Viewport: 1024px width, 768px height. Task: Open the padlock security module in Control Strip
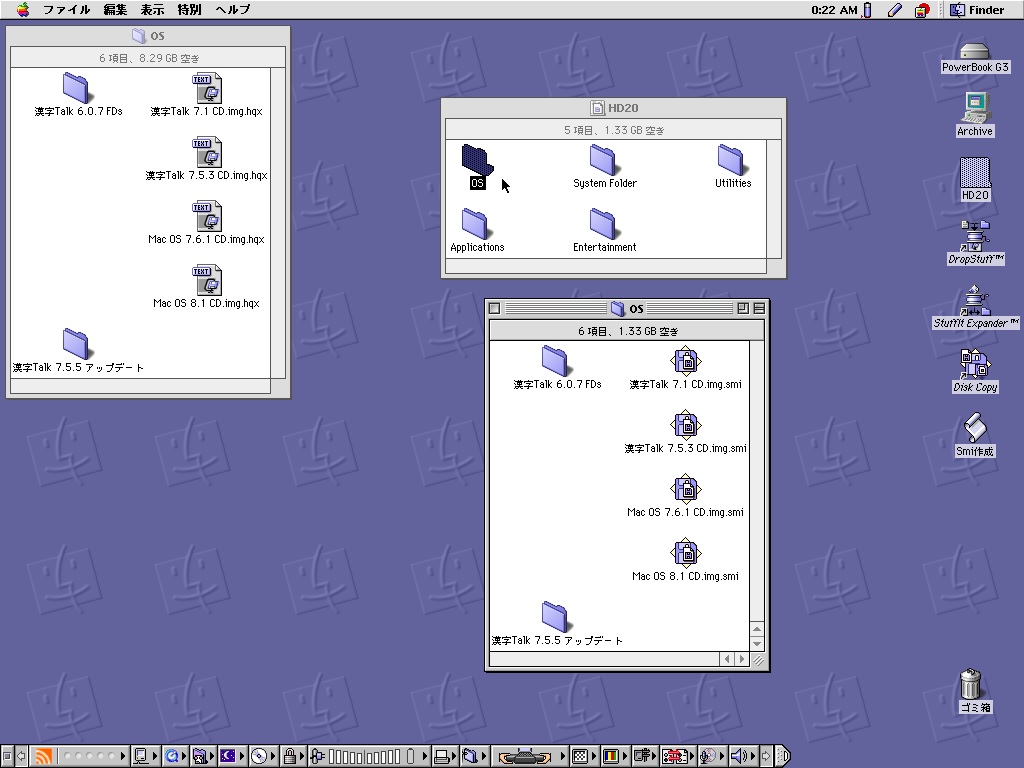(x=293, y=756)
